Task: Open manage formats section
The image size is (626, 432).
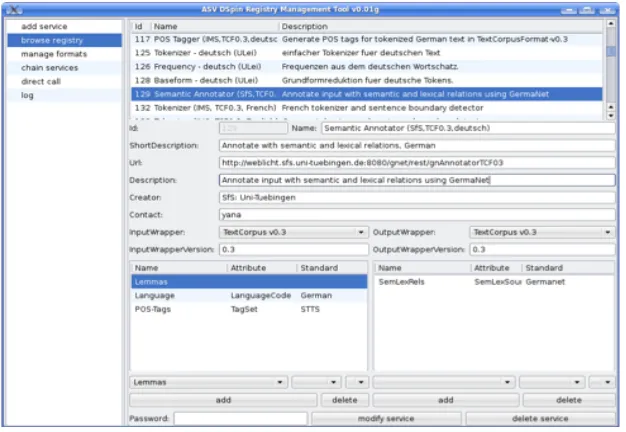Action: [x=64, y=54]
